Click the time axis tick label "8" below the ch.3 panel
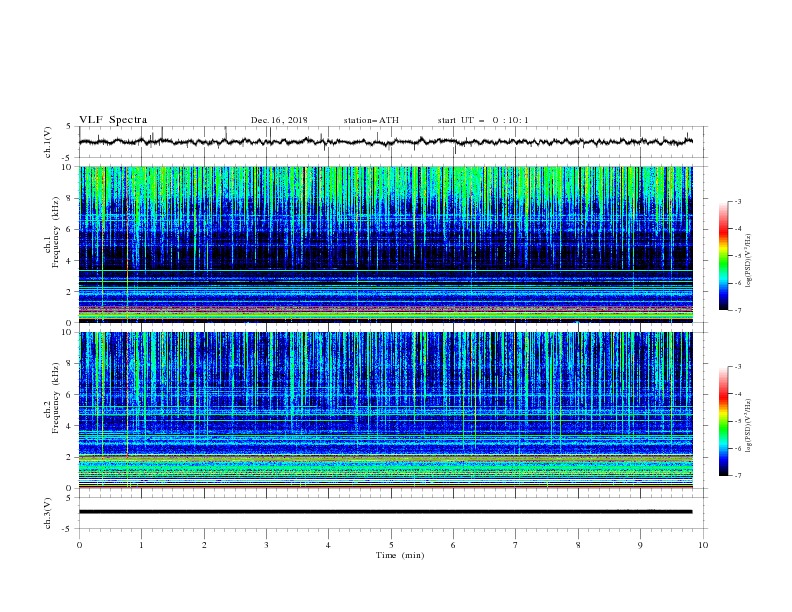 [x=578, y=545]
